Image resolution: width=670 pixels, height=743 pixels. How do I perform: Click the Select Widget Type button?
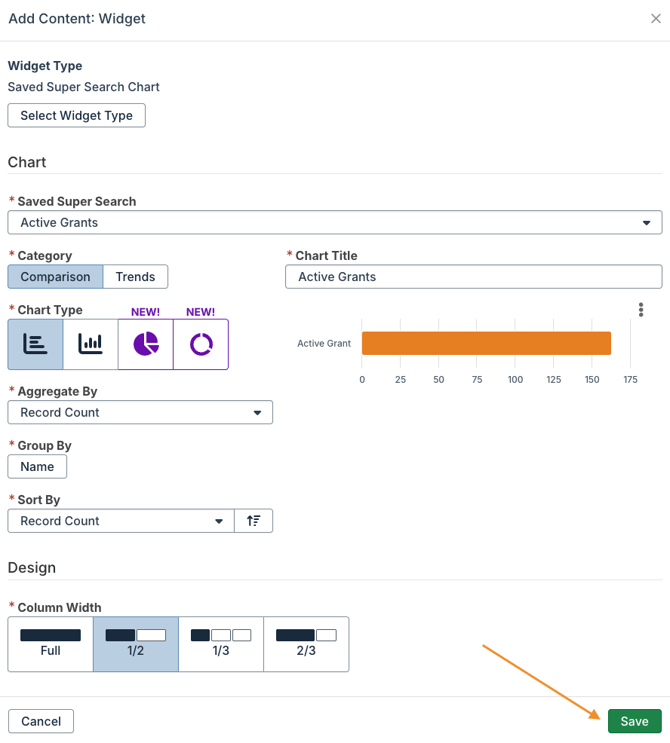(76, 116)
